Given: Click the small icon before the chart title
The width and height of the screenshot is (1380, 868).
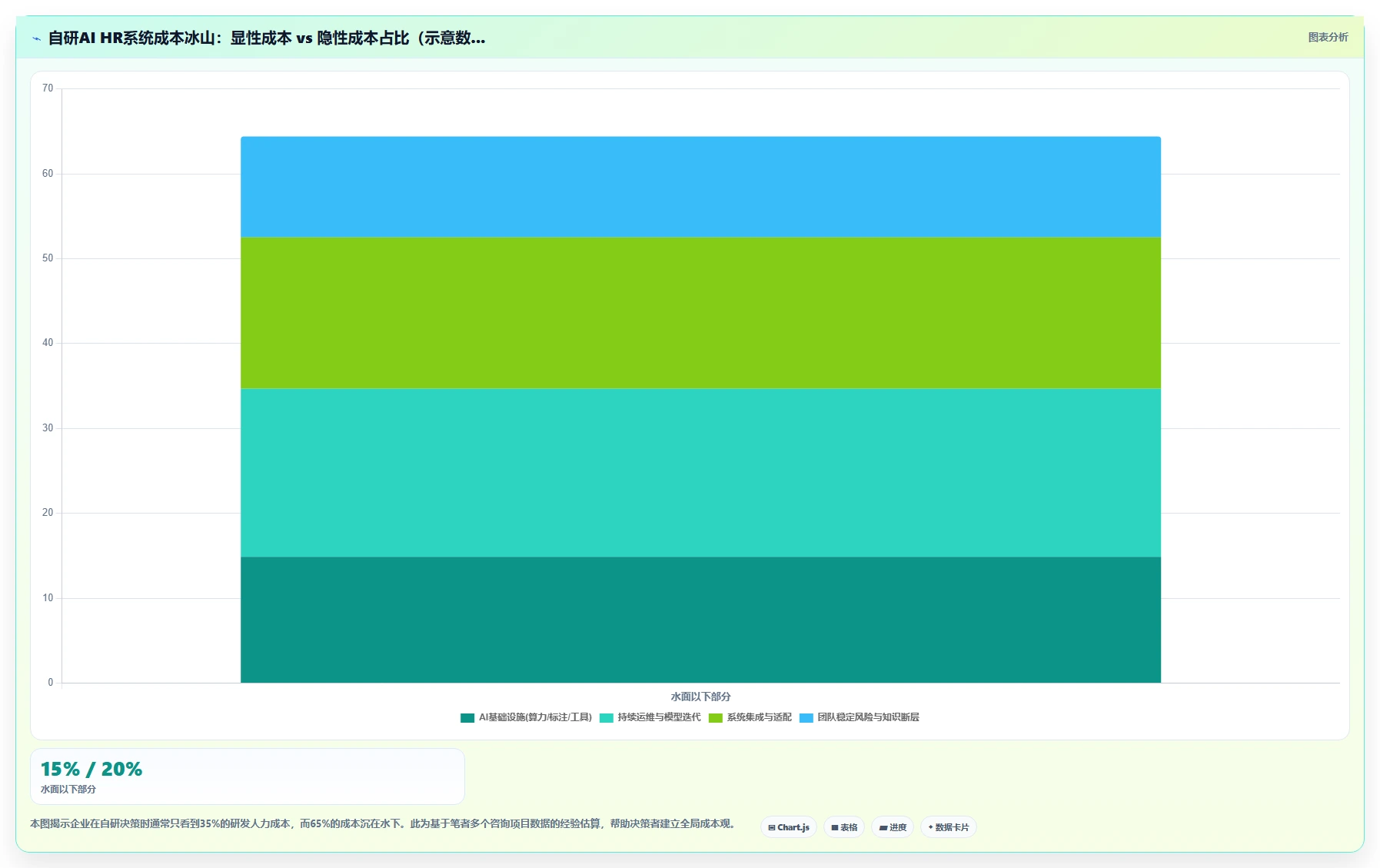Looking at the screenshot, I should point(36,38).
